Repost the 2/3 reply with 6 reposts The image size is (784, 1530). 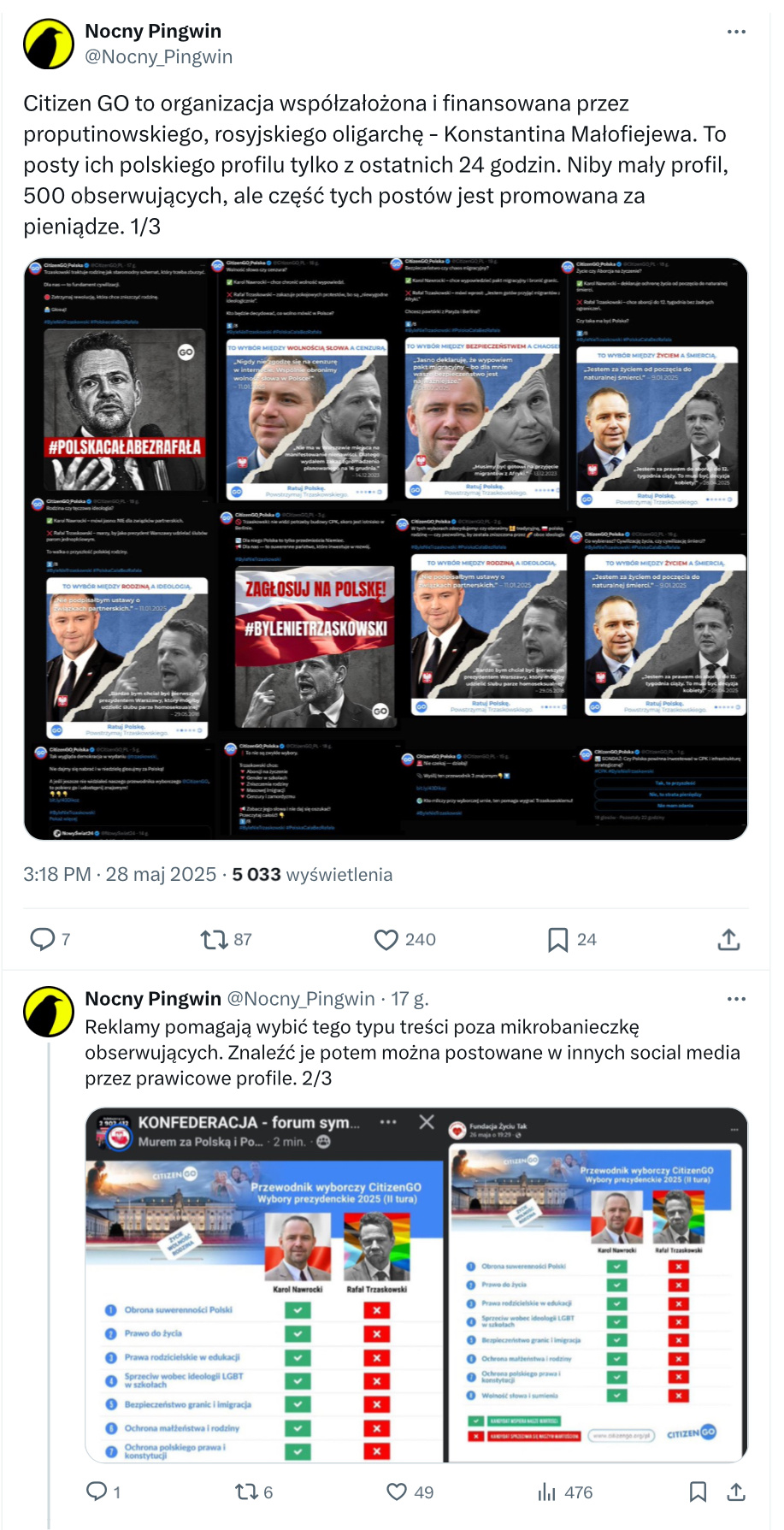(246, 1492)
